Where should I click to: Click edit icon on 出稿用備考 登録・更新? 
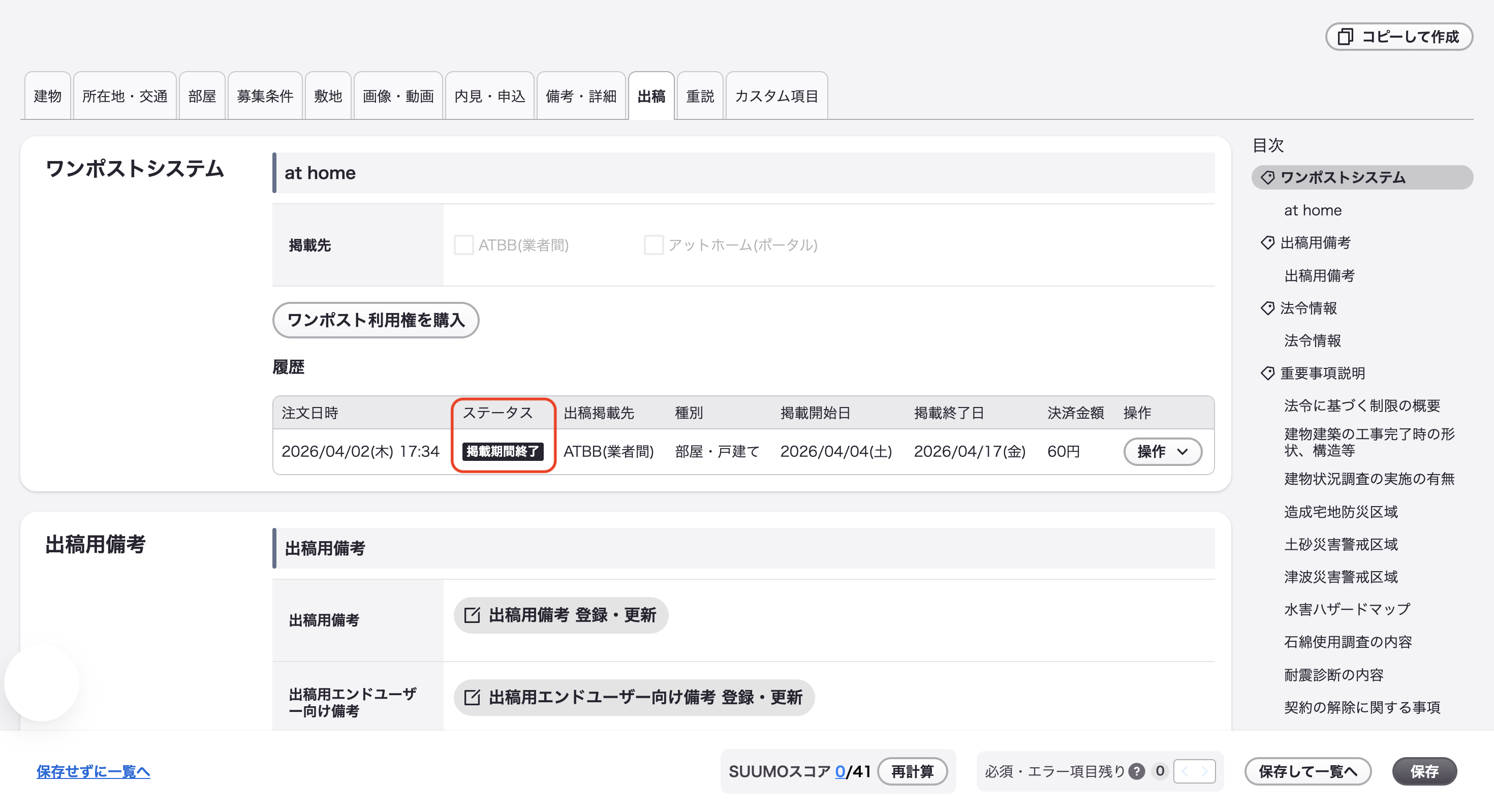point(472,615)
